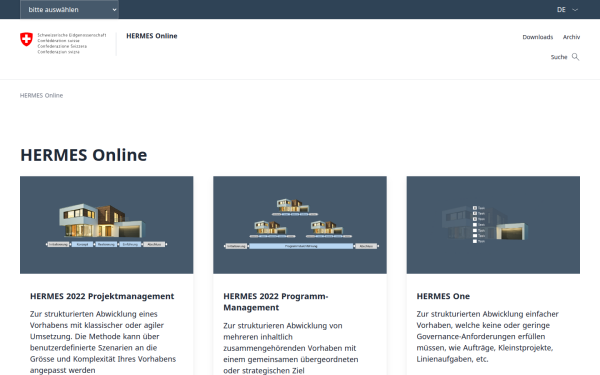Viewport: 600px width, 375px height.
Task: Click the 'HERMES Online' main page title
Action: click(83, 155)
